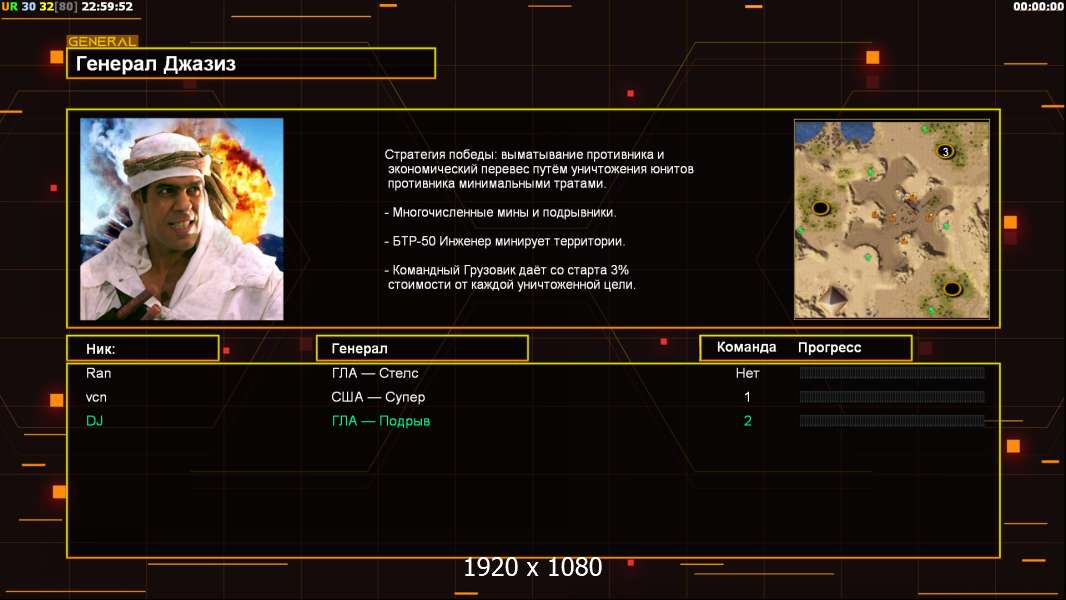Click General Jaziz portrait image
Image resolution: width=1066 pixels, height=600 pixels.
(x=182, y=219)
